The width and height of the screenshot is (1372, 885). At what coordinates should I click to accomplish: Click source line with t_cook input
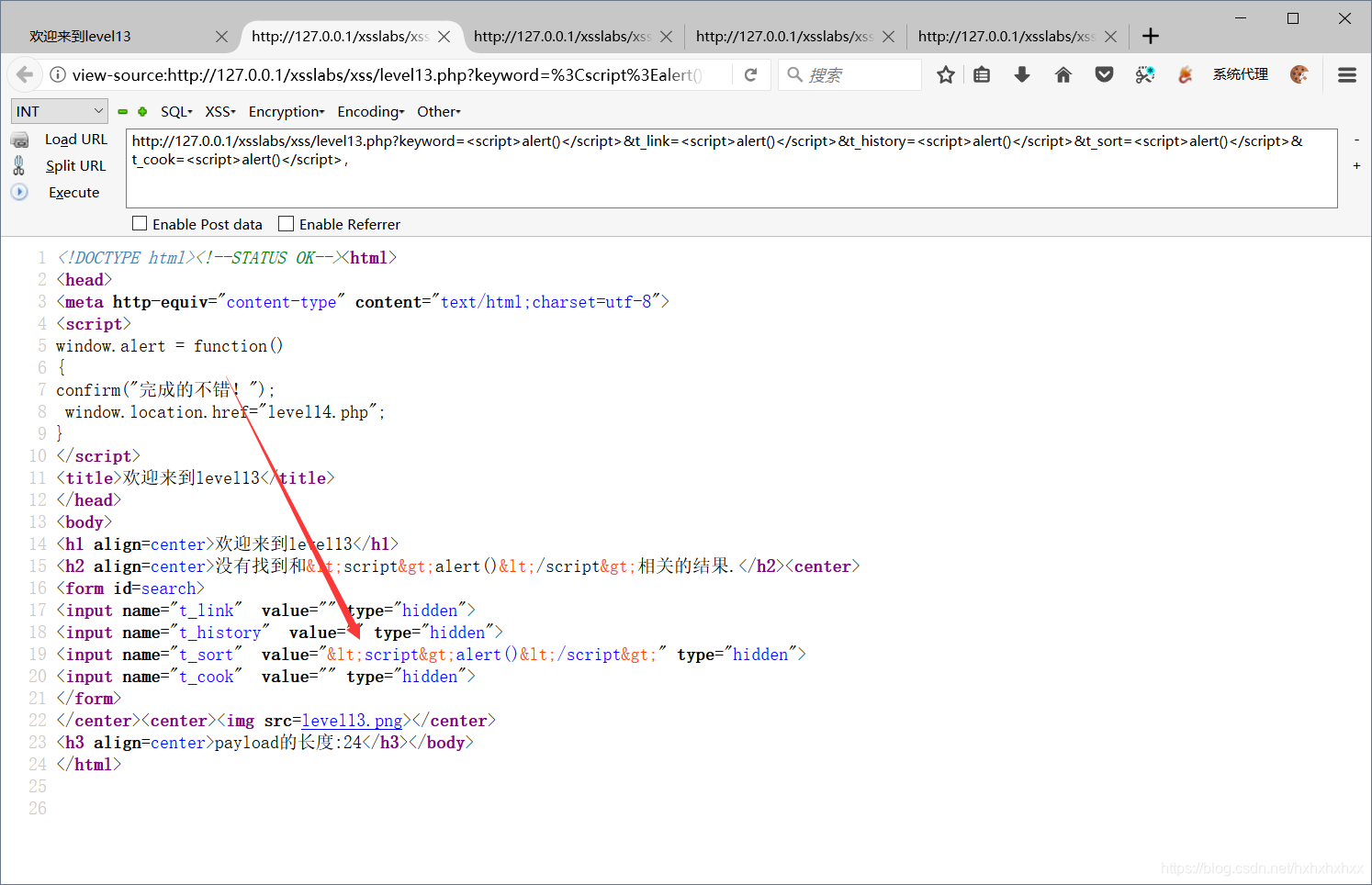(x=265, y=677)
